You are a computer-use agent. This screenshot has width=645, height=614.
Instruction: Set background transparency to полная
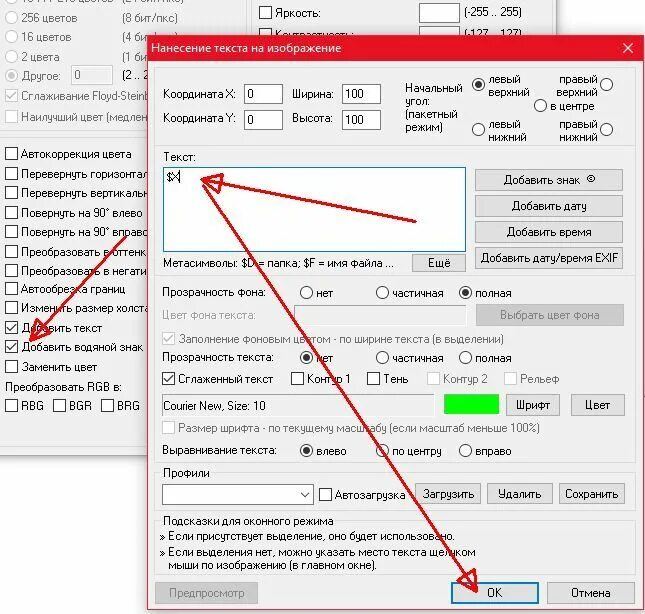(x=465, y=293)
